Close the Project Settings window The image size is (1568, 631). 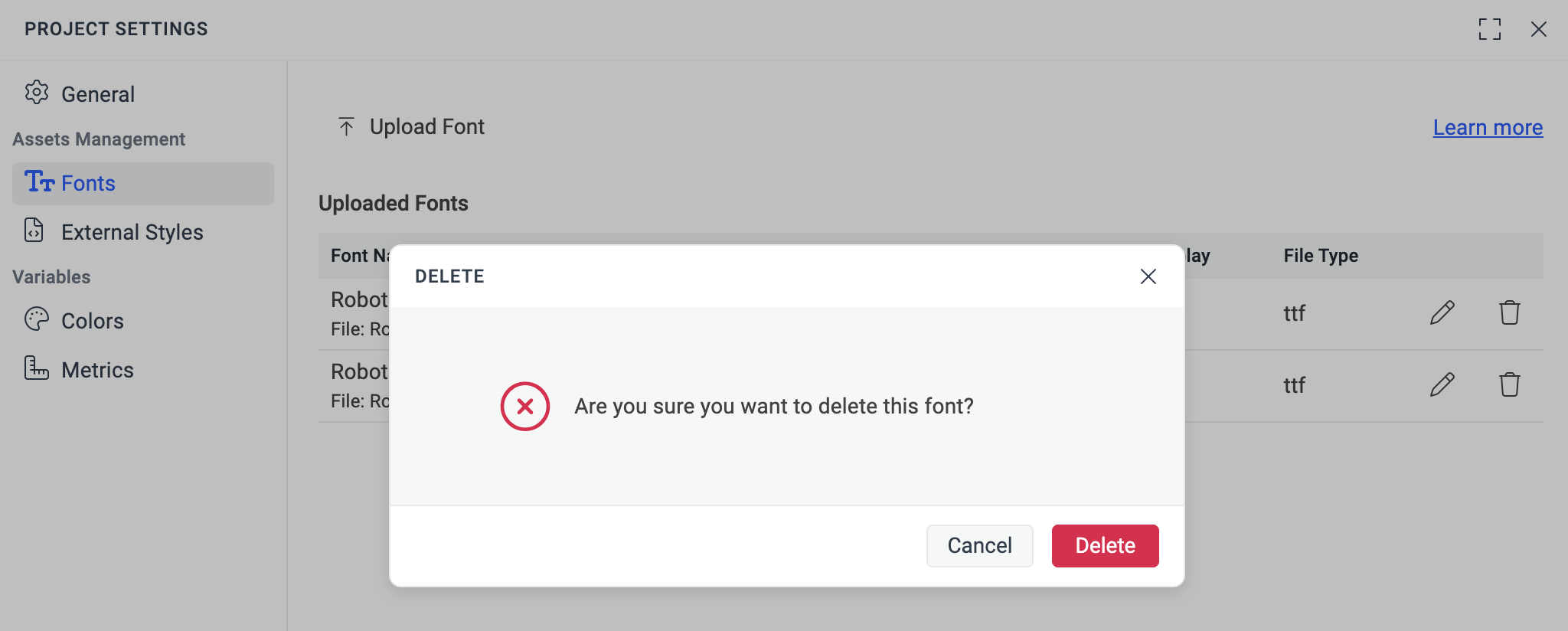(x=1539, y=29)
